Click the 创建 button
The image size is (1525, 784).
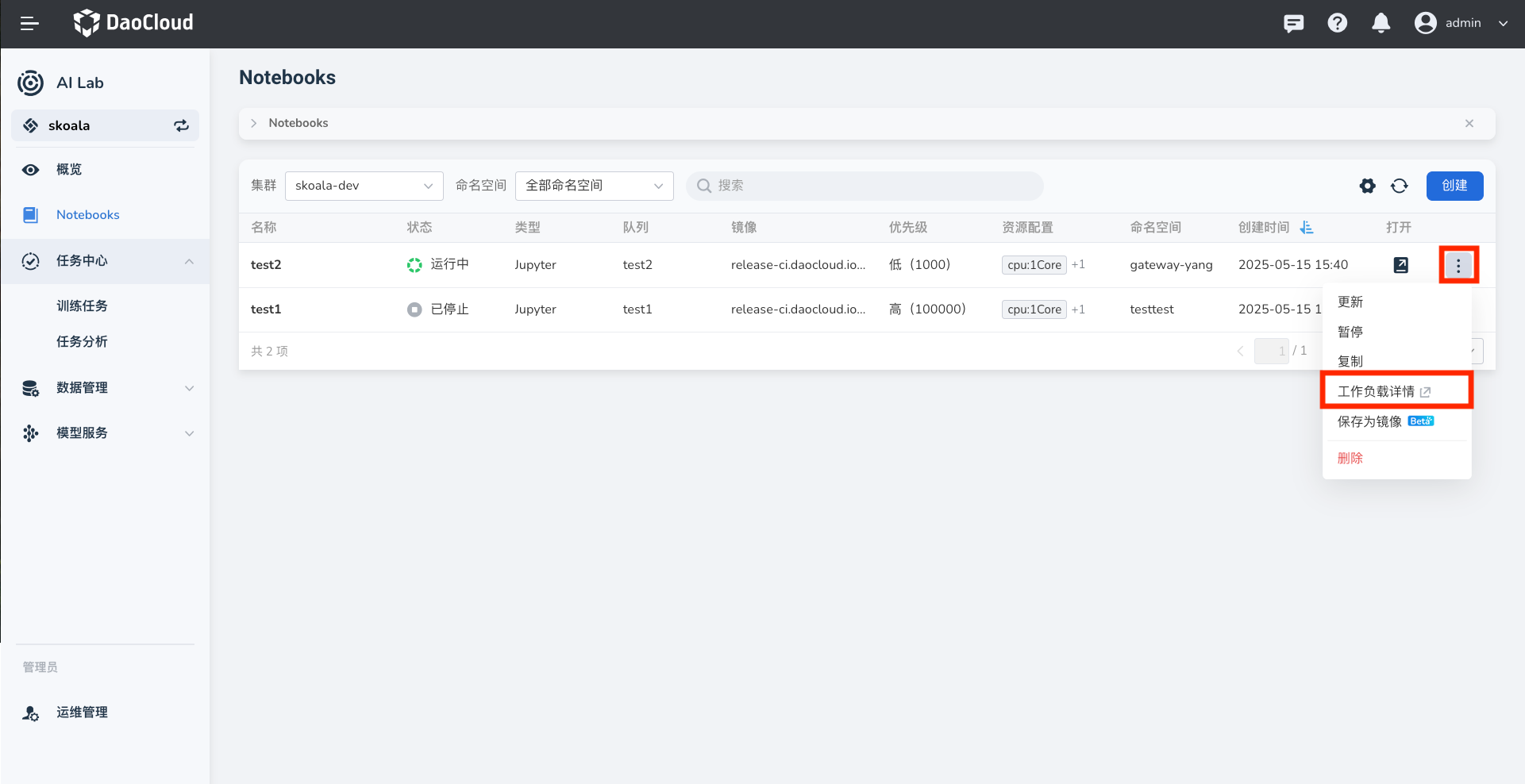coord(1454,186)
